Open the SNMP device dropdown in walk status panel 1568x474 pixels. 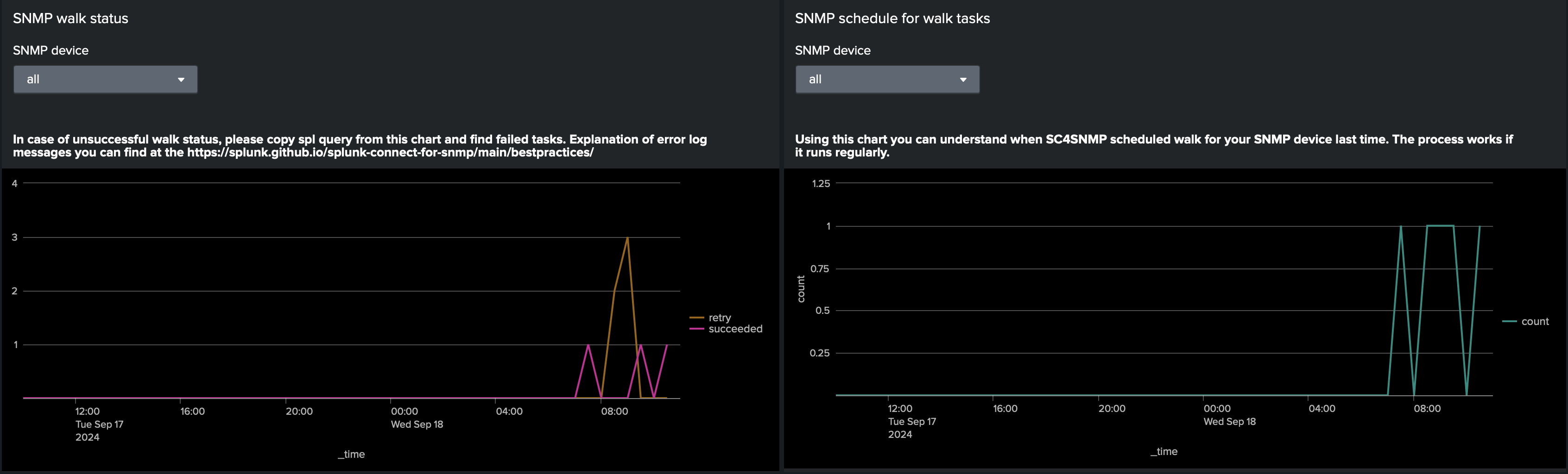pos(105,79)
